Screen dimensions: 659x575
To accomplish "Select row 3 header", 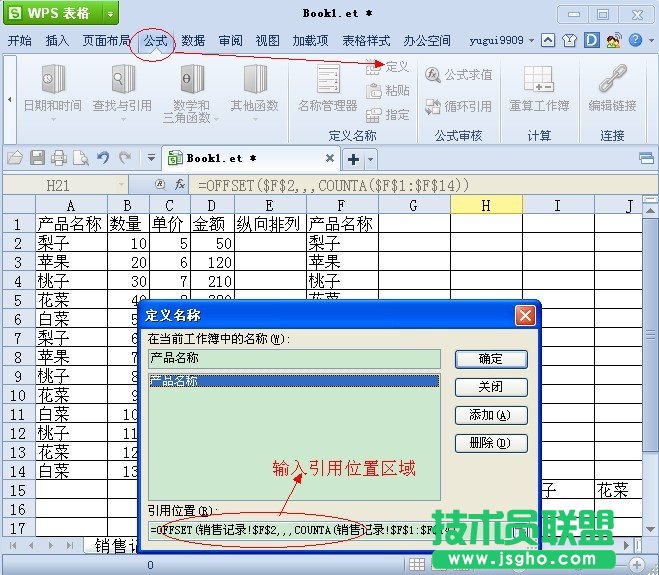I will [x=18, y=262].
